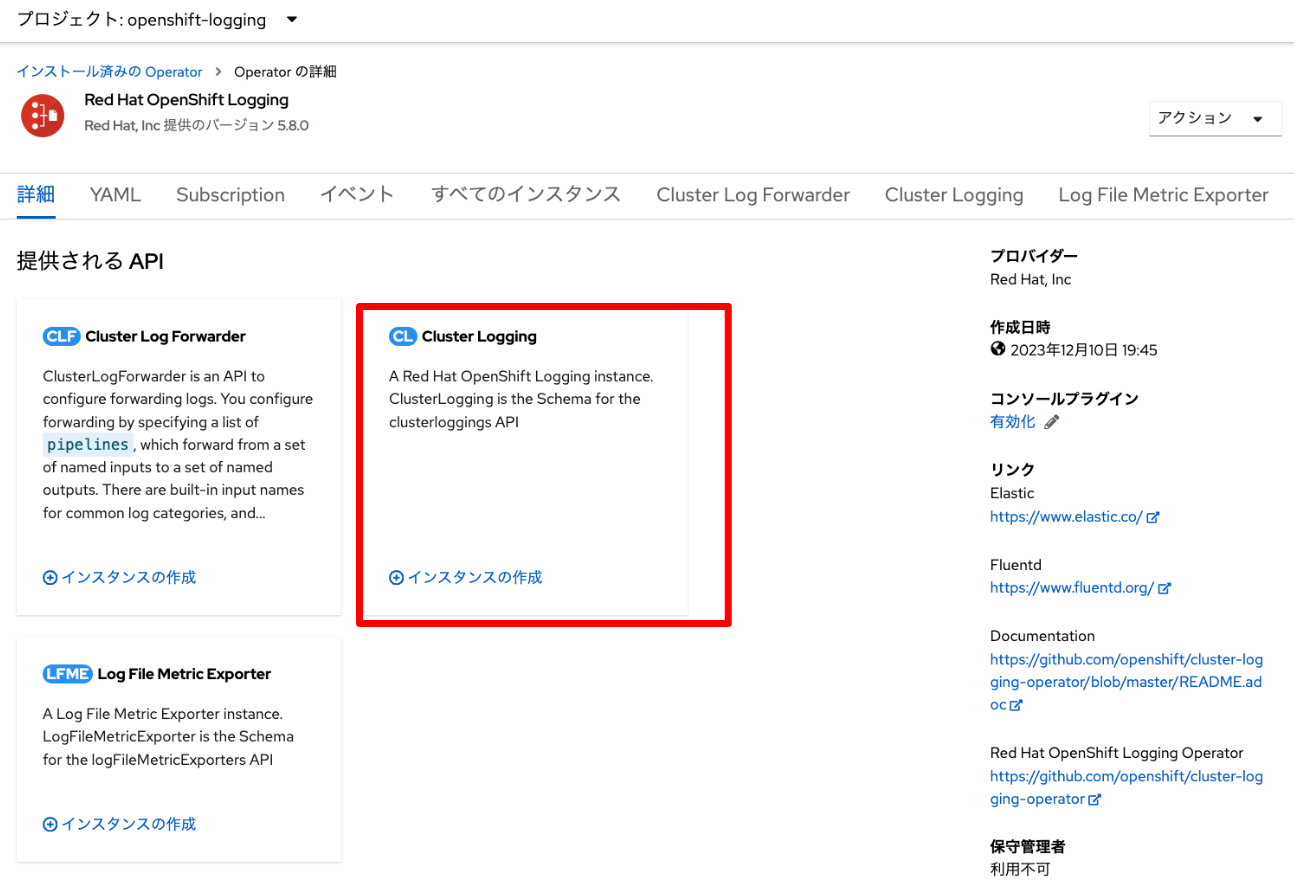Screen dimensions: 1305x887
Task: Open the Log File Metric Exporter tab
Action: [x=1163, y=195]
